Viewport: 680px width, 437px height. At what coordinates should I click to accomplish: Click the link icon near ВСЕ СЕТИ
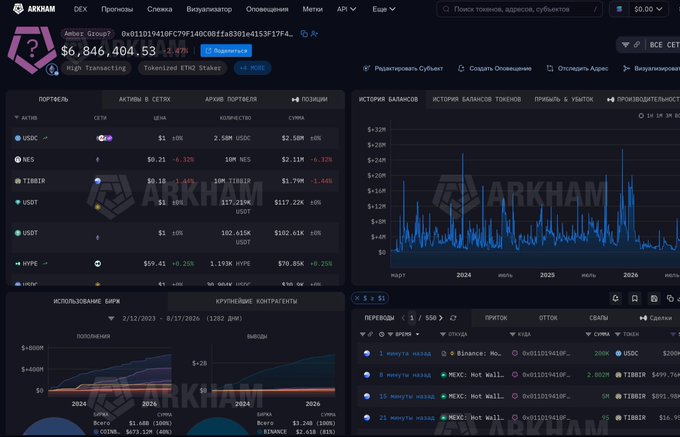point(637,45)
